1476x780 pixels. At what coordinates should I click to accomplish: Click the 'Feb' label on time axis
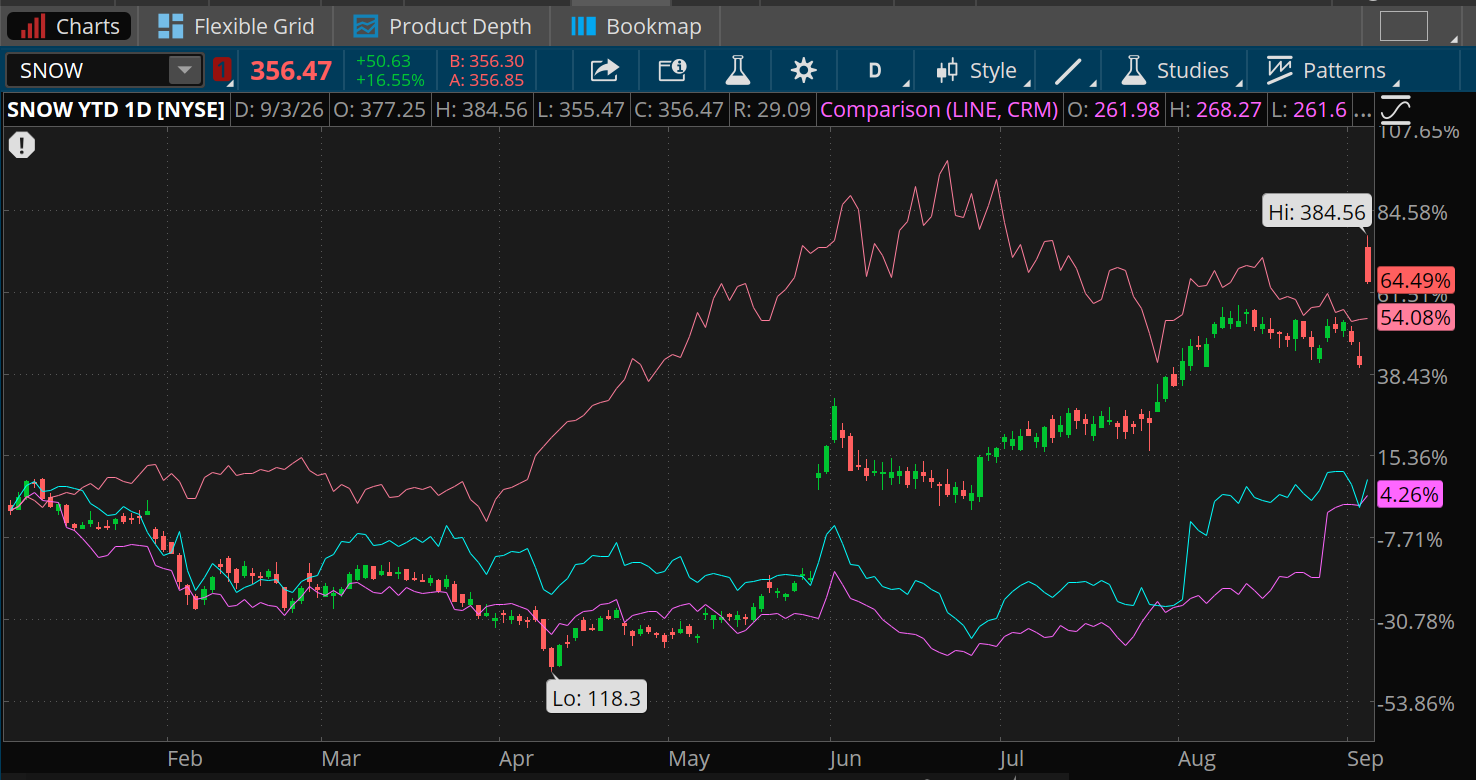[184, 759]
